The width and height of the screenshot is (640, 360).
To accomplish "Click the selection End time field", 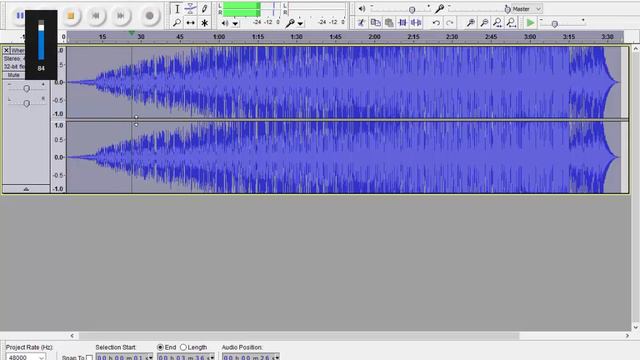I will point(186,357).
